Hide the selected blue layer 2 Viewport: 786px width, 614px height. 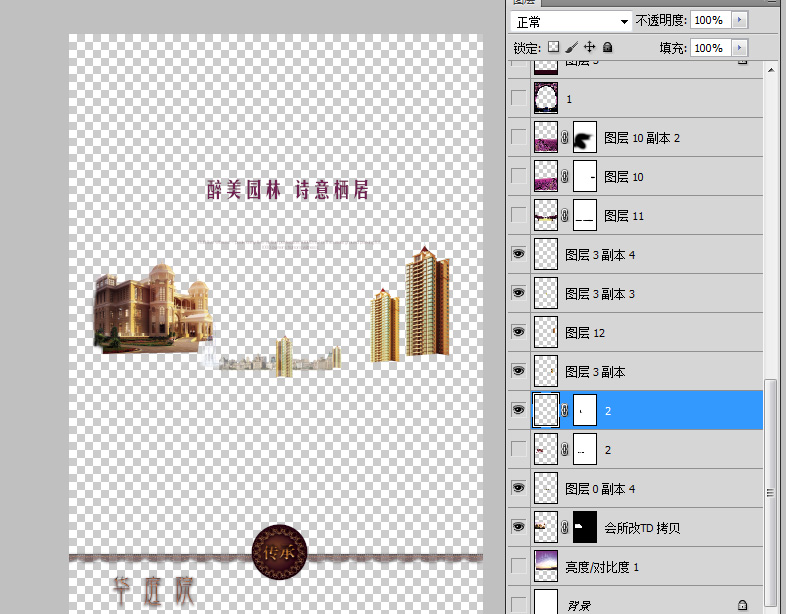(x=518, y=410)
